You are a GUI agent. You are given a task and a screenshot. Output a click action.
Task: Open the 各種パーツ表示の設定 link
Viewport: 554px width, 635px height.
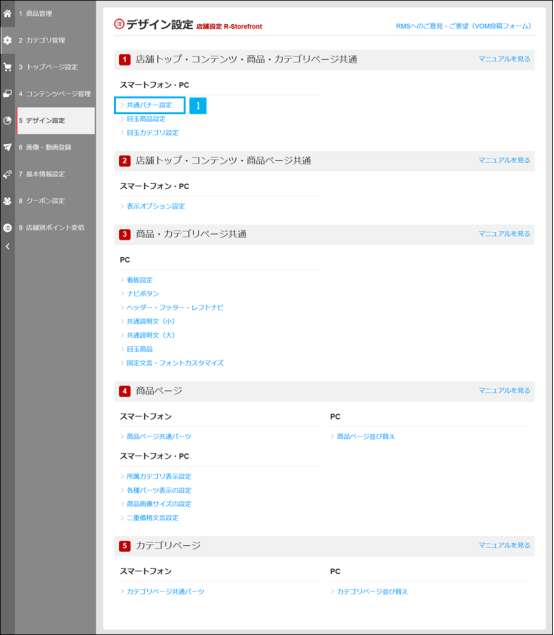click(x=159, y=490)
